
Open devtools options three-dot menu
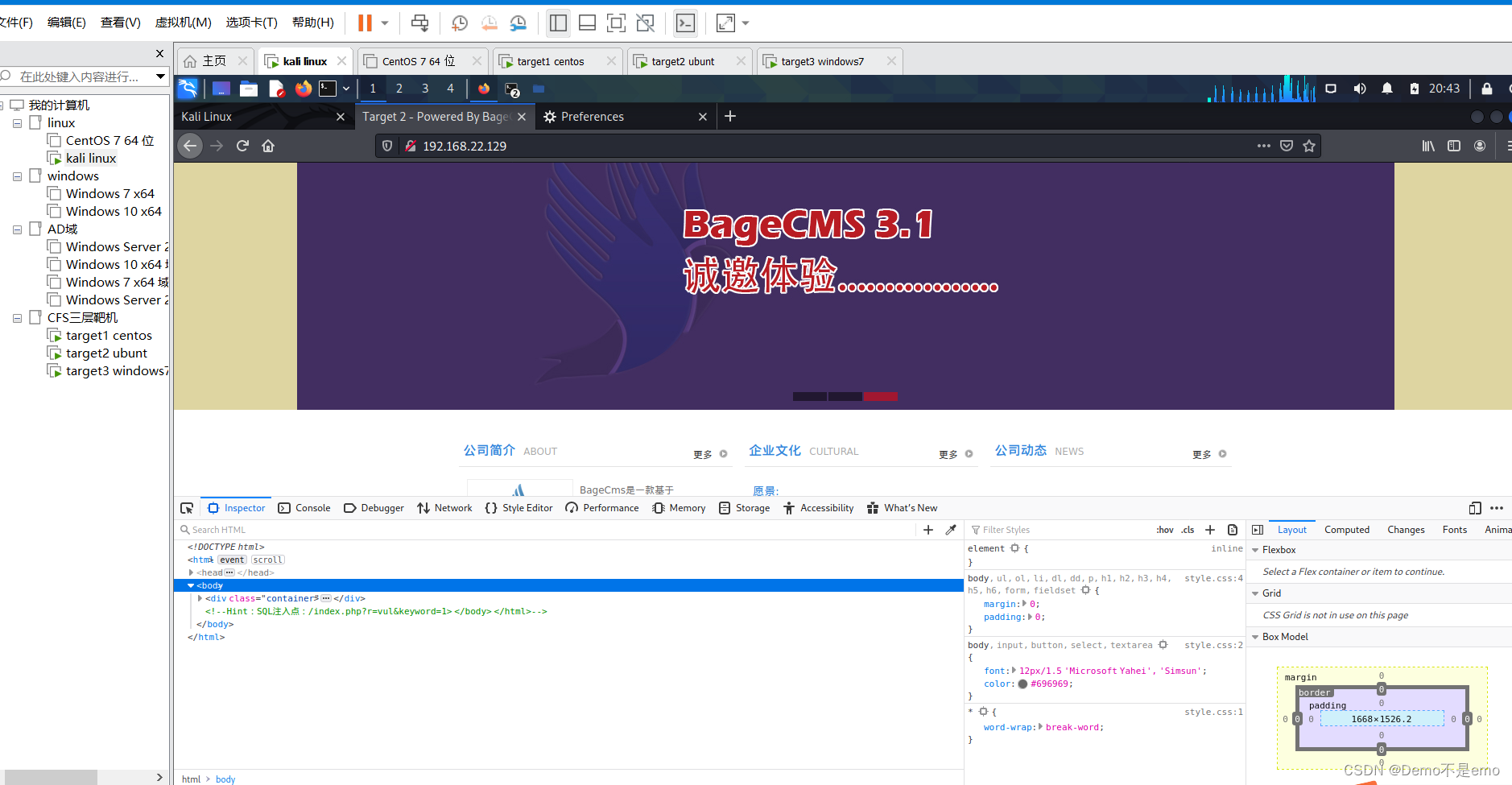pyautogui.click(x=1497, y=508)
